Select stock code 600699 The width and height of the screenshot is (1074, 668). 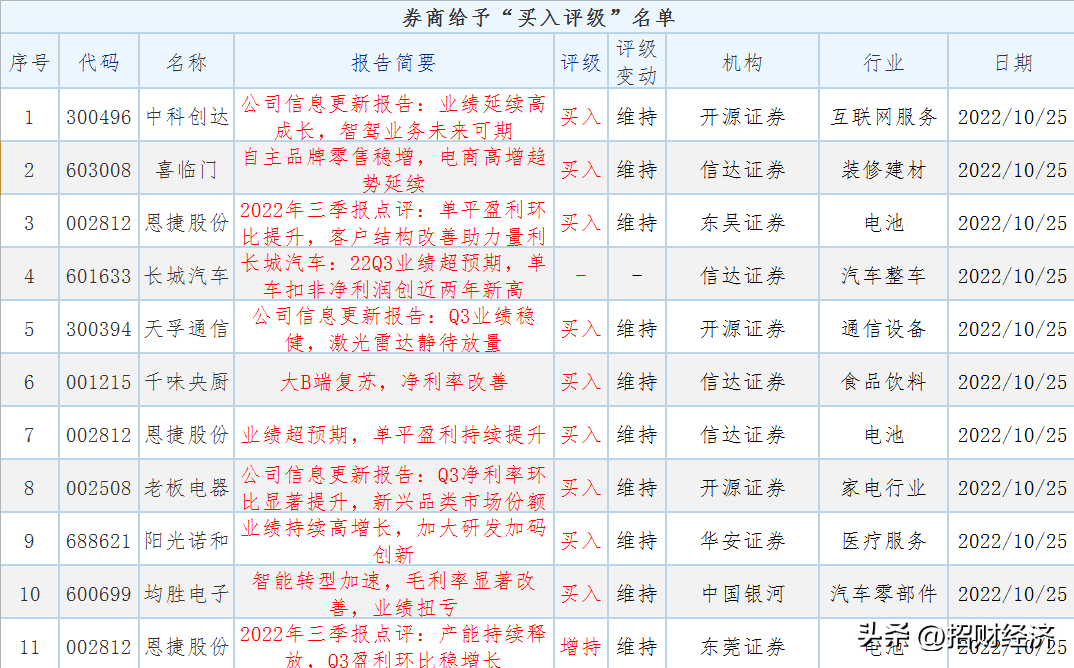point(99,594)
